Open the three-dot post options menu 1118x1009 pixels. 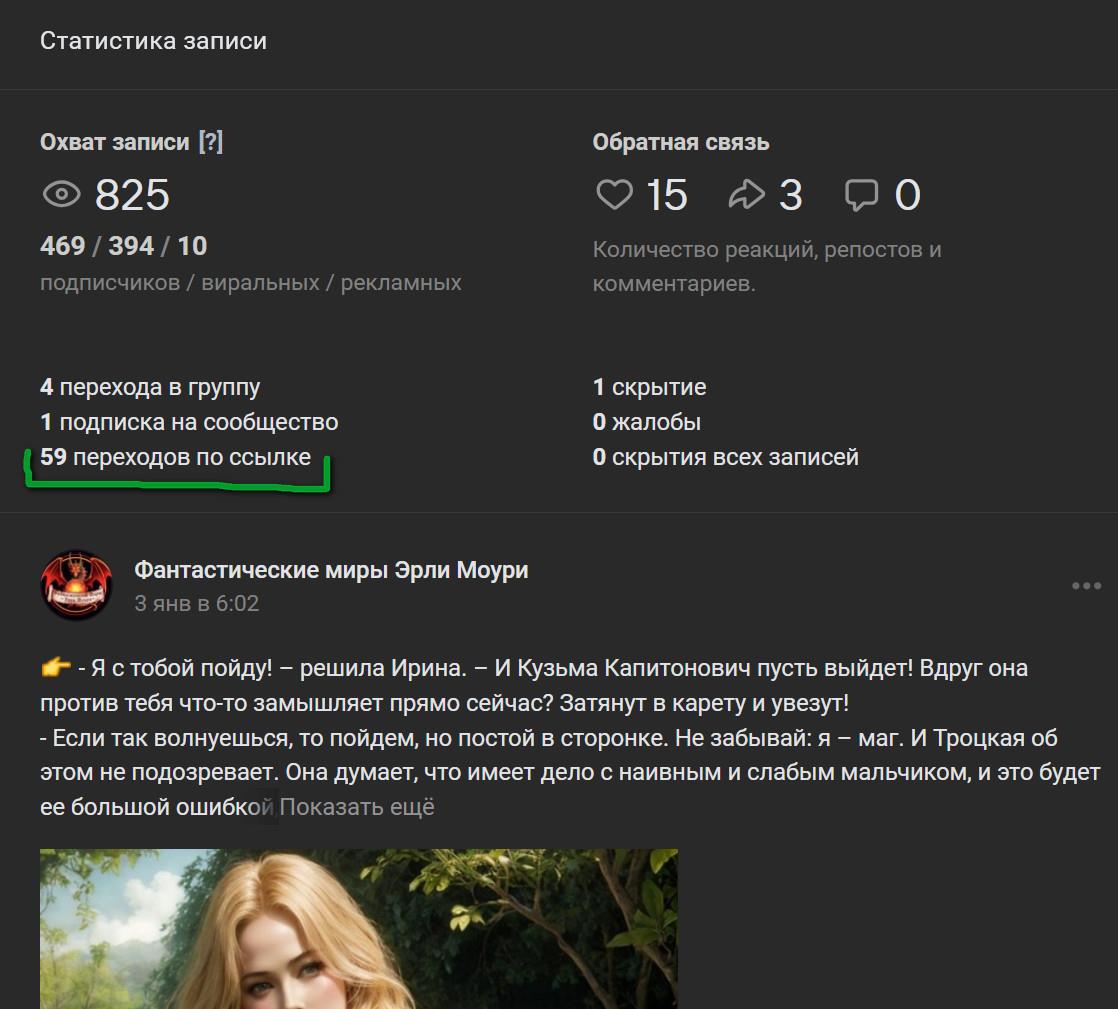[x=1086, y=586]
